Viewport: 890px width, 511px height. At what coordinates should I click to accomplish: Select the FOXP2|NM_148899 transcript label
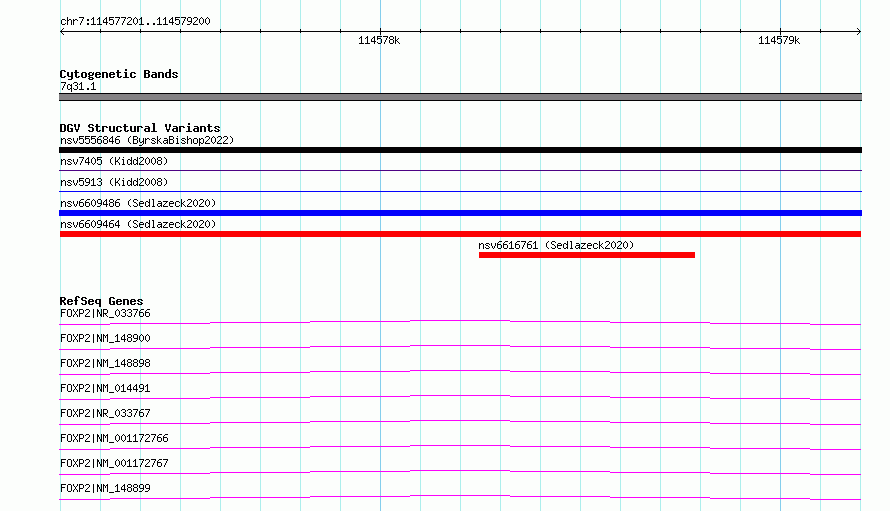[105, 488]
